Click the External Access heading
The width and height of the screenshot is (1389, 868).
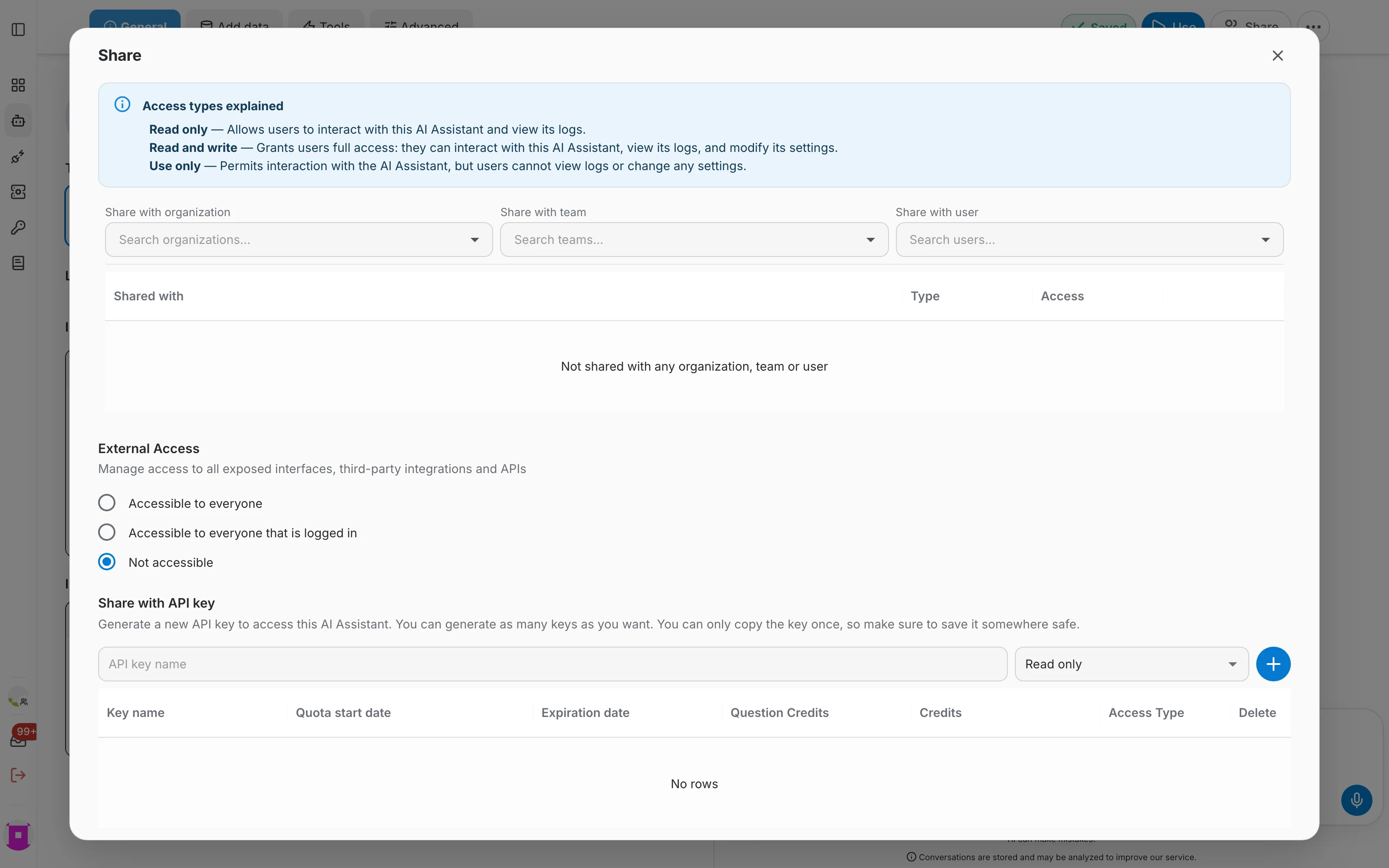coord(148,448)
